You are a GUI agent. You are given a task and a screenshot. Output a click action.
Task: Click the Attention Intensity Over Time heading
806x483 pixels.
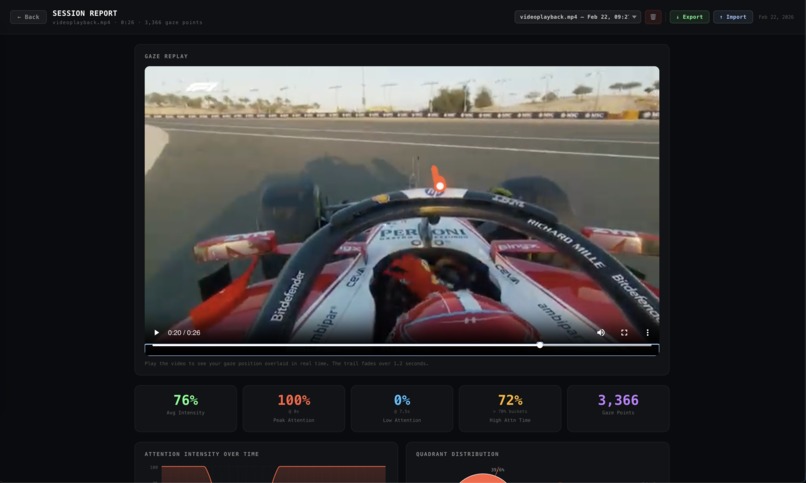point(202,454)
